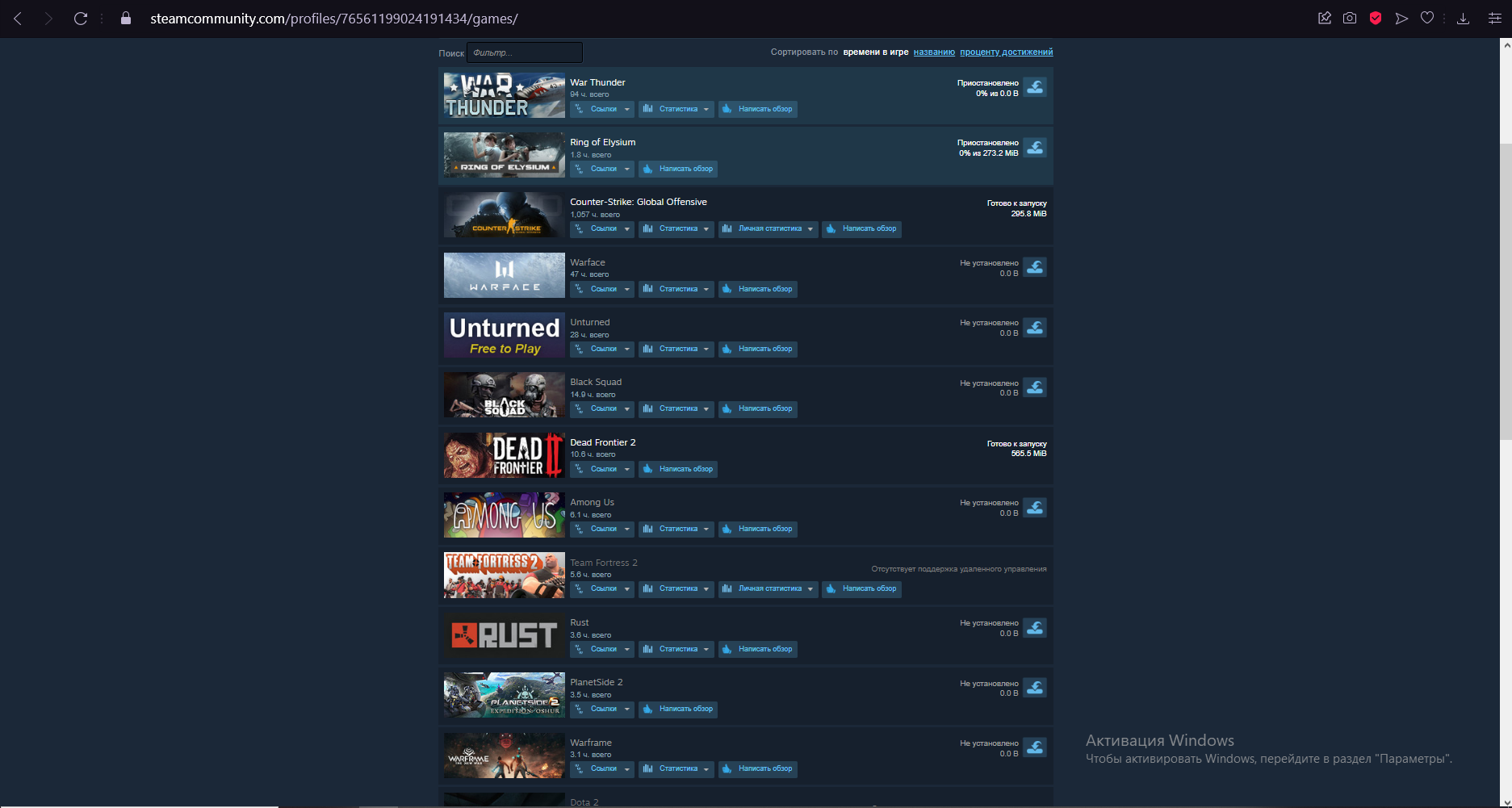Click the red shield ad-blocker icon
Viewport: 1512px width, 808px height.
(x=1376, y=18)
